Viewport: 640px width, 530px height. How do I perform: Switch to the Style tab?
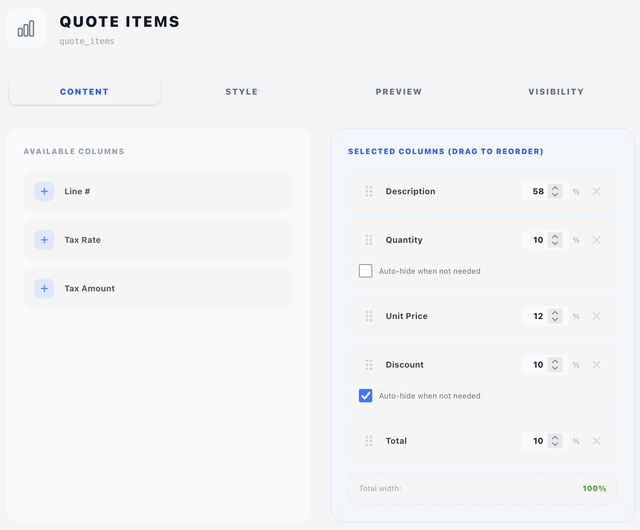click(242, 92)
